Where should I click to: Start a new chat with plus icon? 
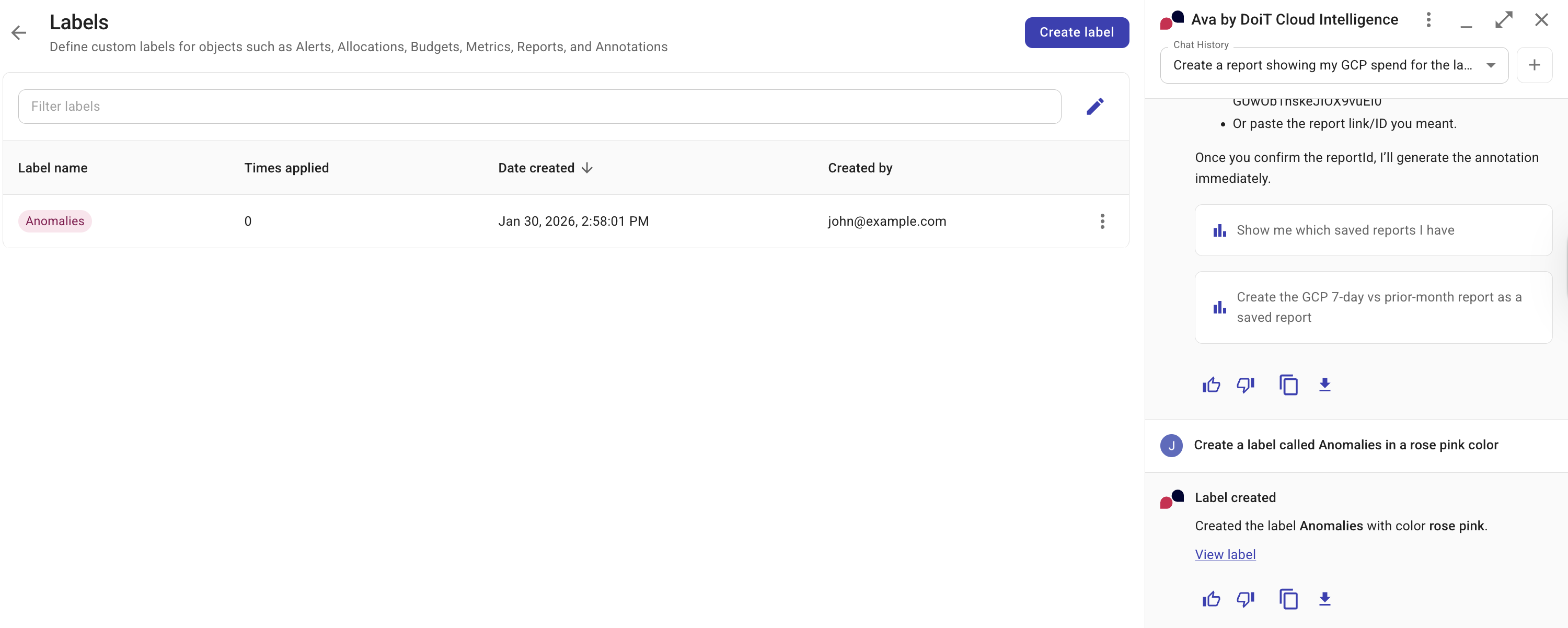[x=1534, y=65]
